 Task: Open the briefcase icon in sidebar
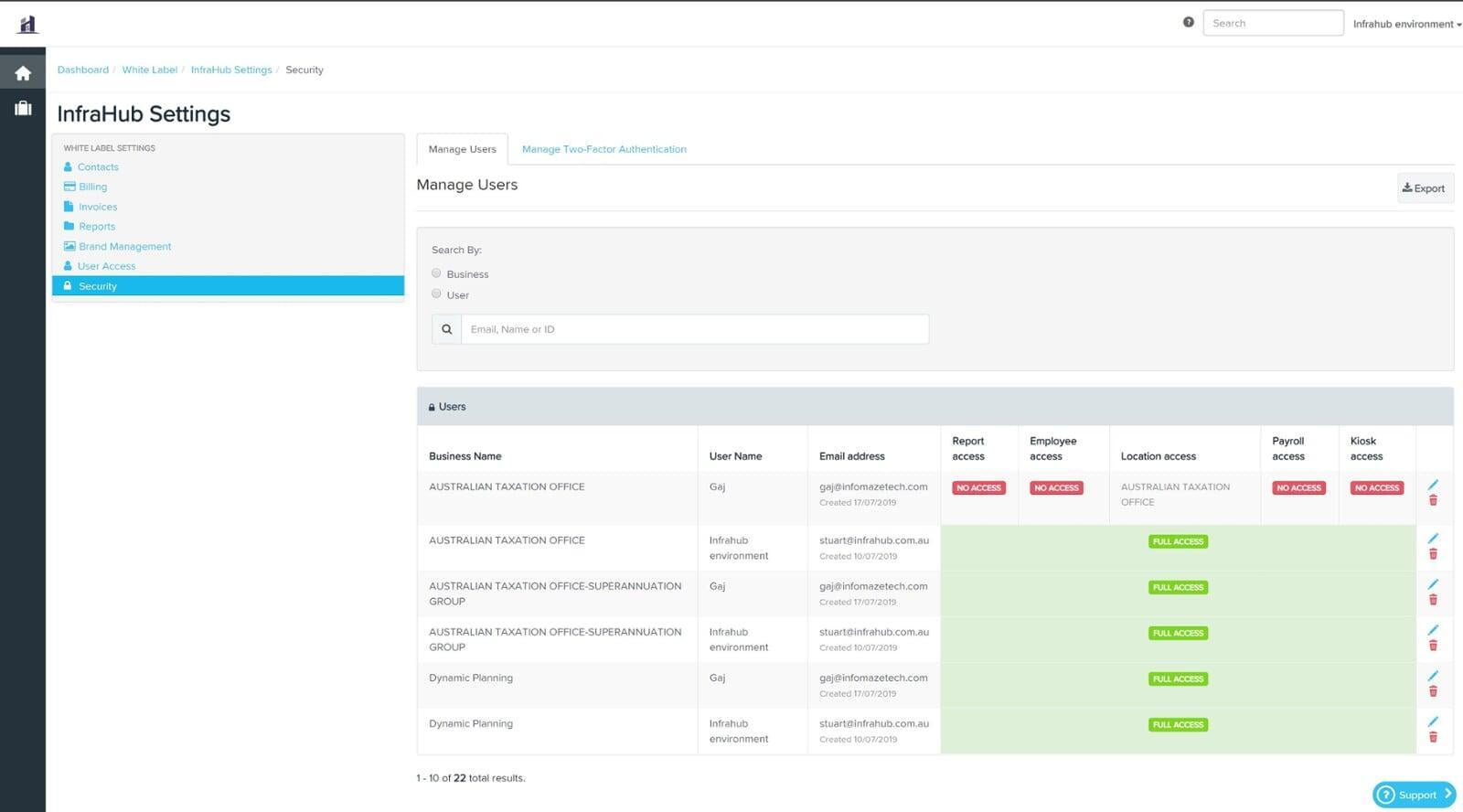coord(23,108)
